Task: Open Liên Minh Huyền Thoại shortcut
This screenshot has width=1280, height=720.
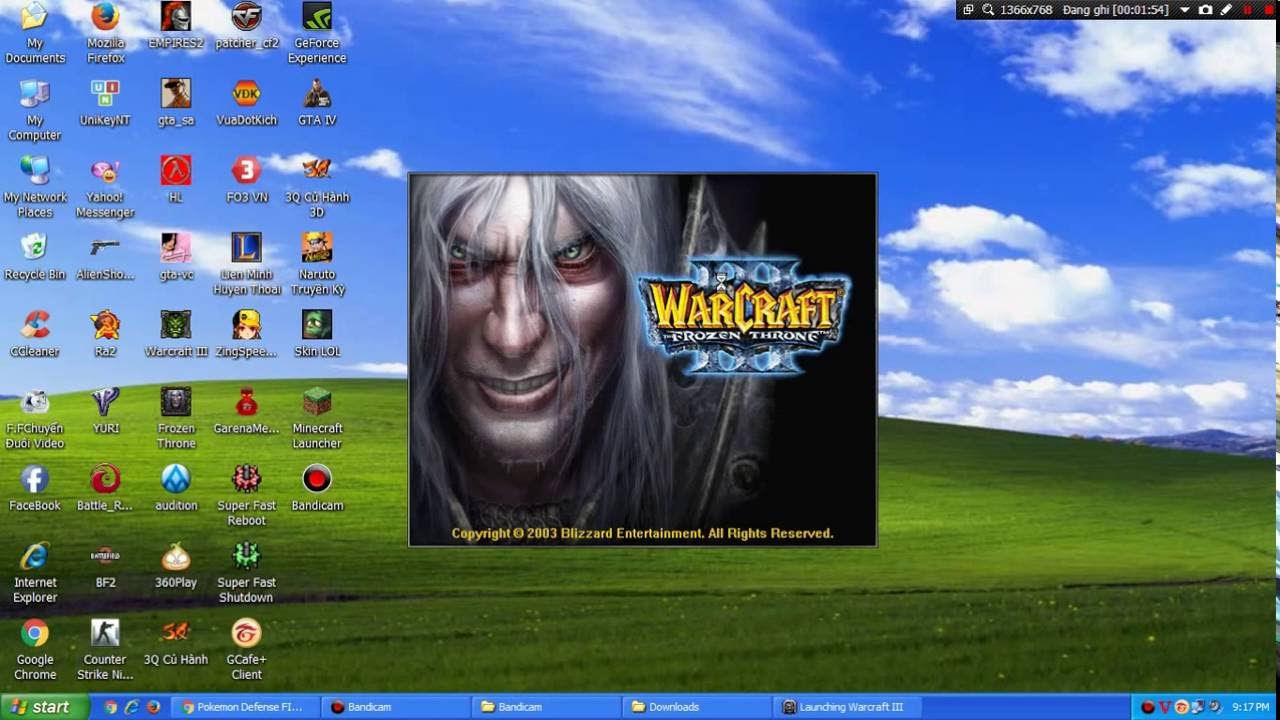Action: [x=246, y=264]
